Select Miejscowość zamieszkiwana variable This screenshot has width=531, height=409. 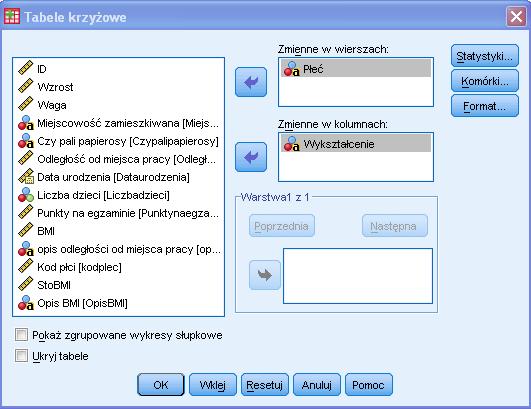point(119,123)
